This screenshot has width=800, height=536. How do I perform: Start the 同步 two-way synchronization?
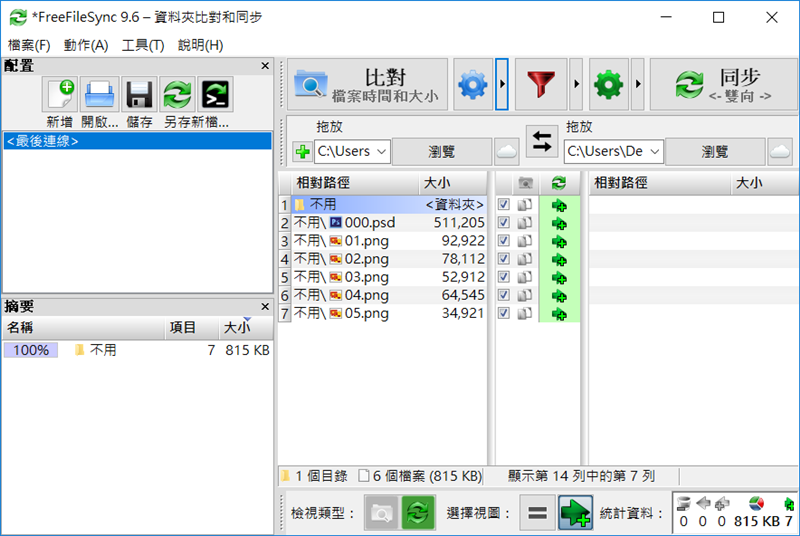(723, 84)
